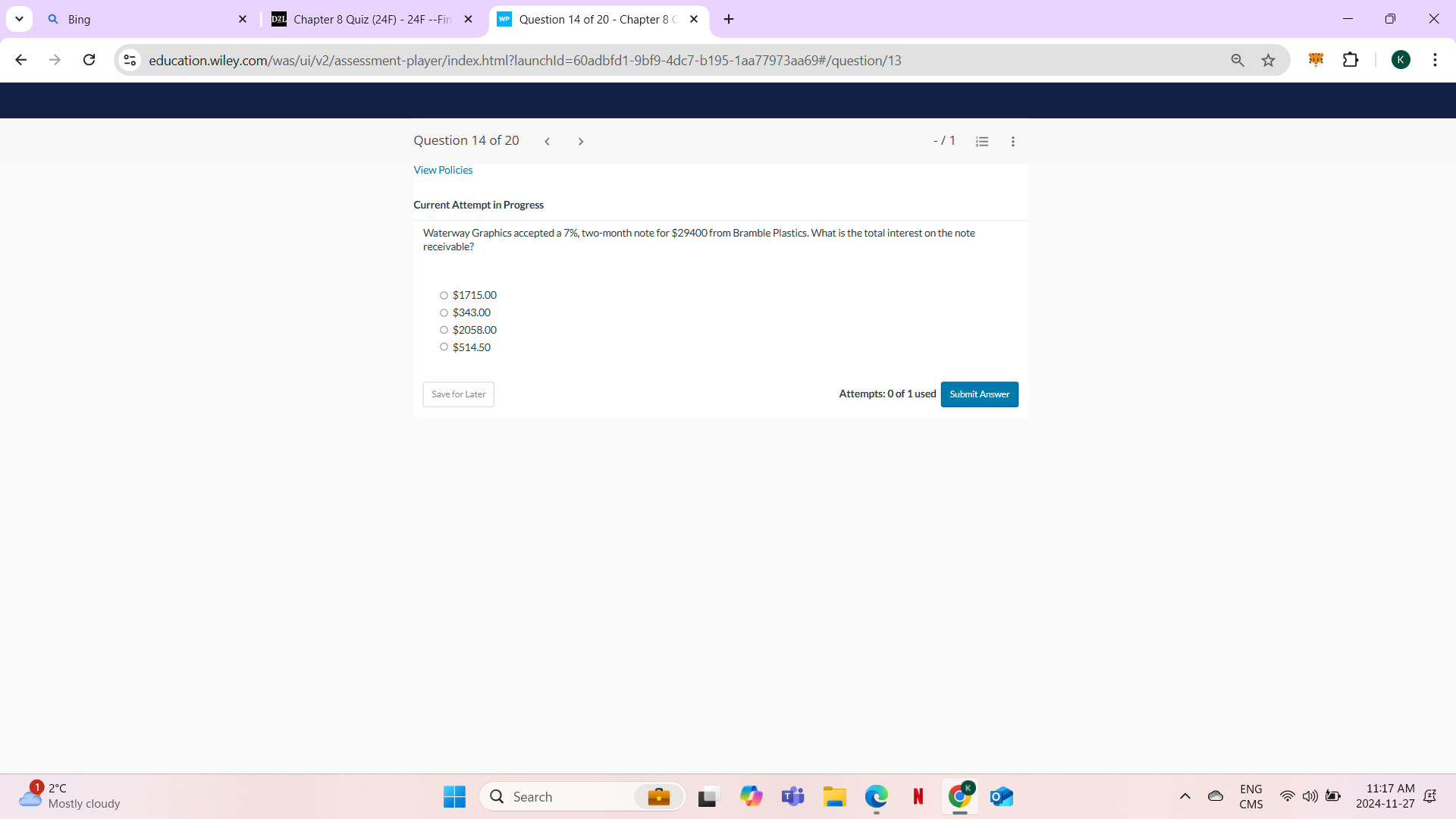Open the site permissions settings icon
Screen dimensions: 1456x819
coord(129,60)
